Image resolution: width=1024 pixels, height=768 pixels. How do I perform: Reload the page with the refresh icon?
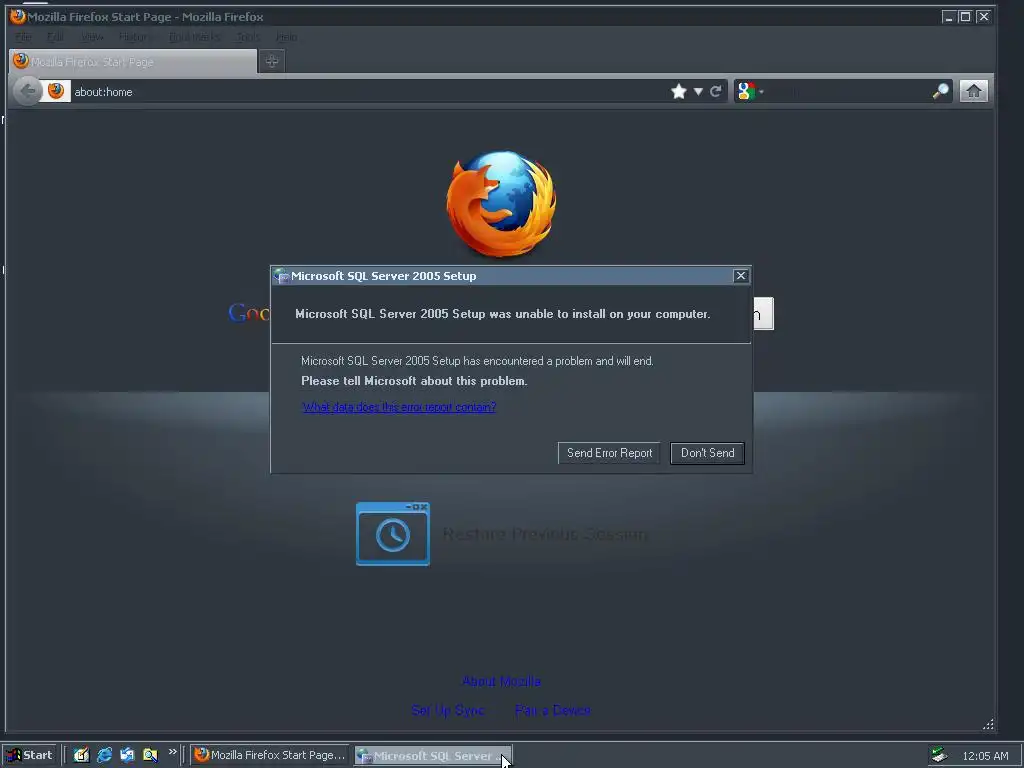tap(716, 91)
